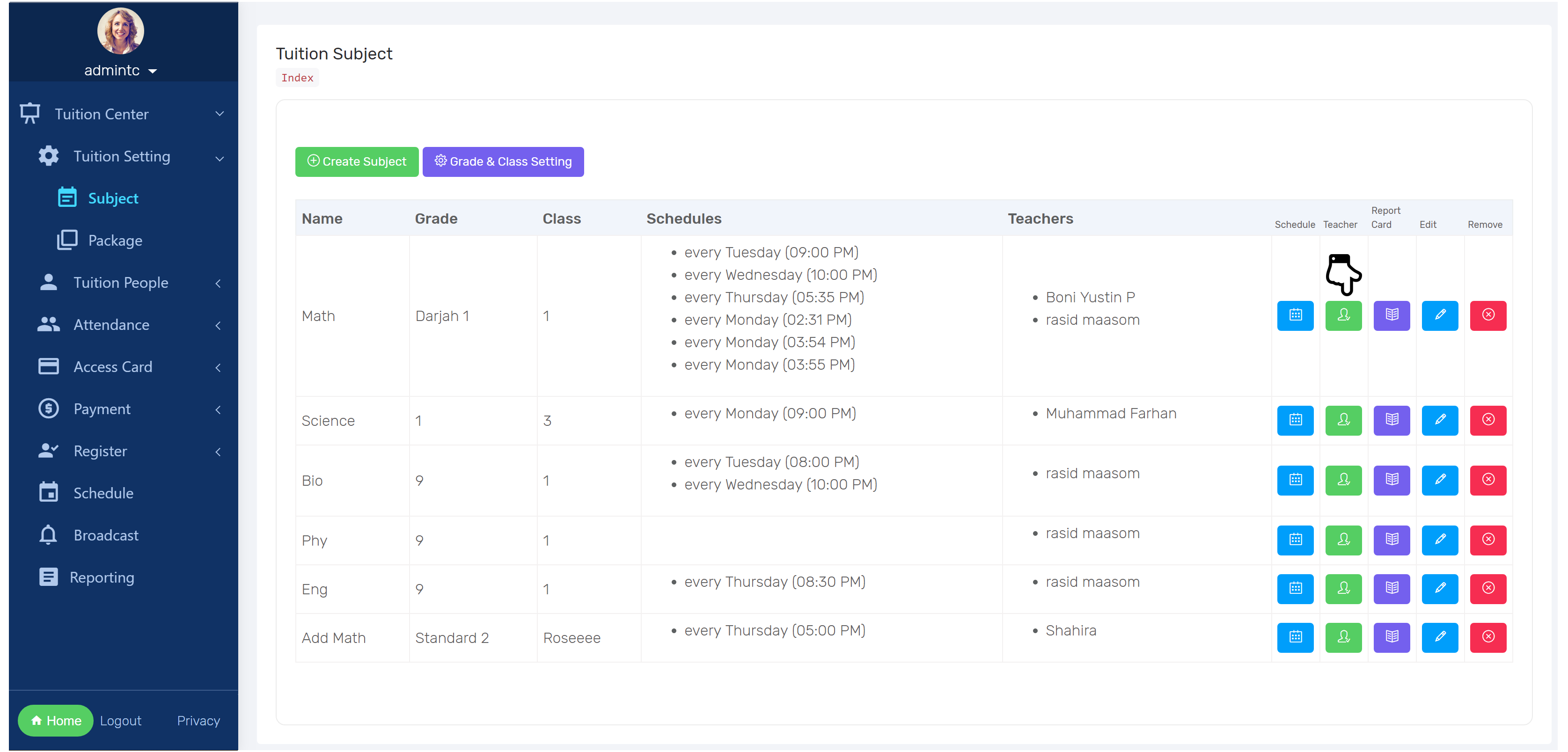Click the admin profile avatar
The width and height of the screenshot is (1568, 752).
tap(120, 30)
